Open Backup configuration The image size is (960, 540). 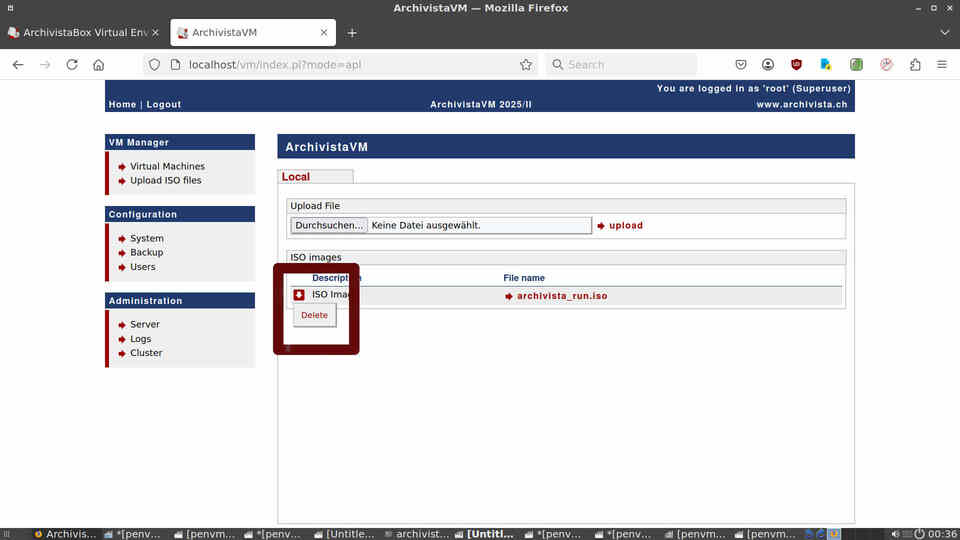pyautogui.click(x=146, y=252)
